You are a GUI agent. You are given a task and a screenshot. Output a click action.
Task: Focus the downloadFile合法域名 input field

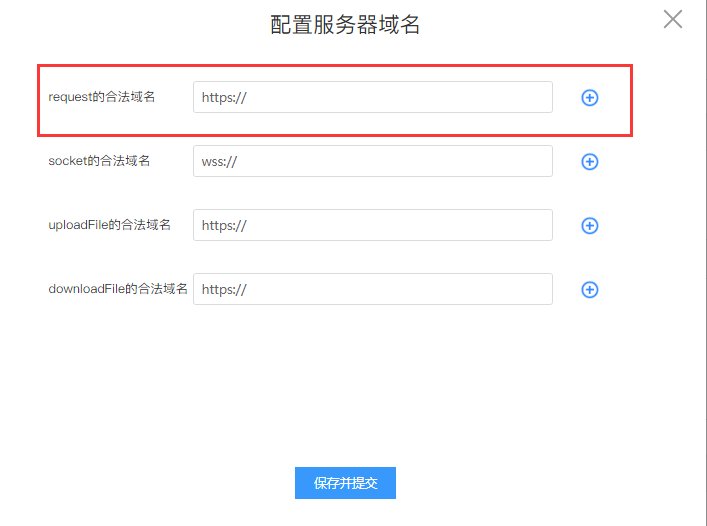(x=400, y=289)
